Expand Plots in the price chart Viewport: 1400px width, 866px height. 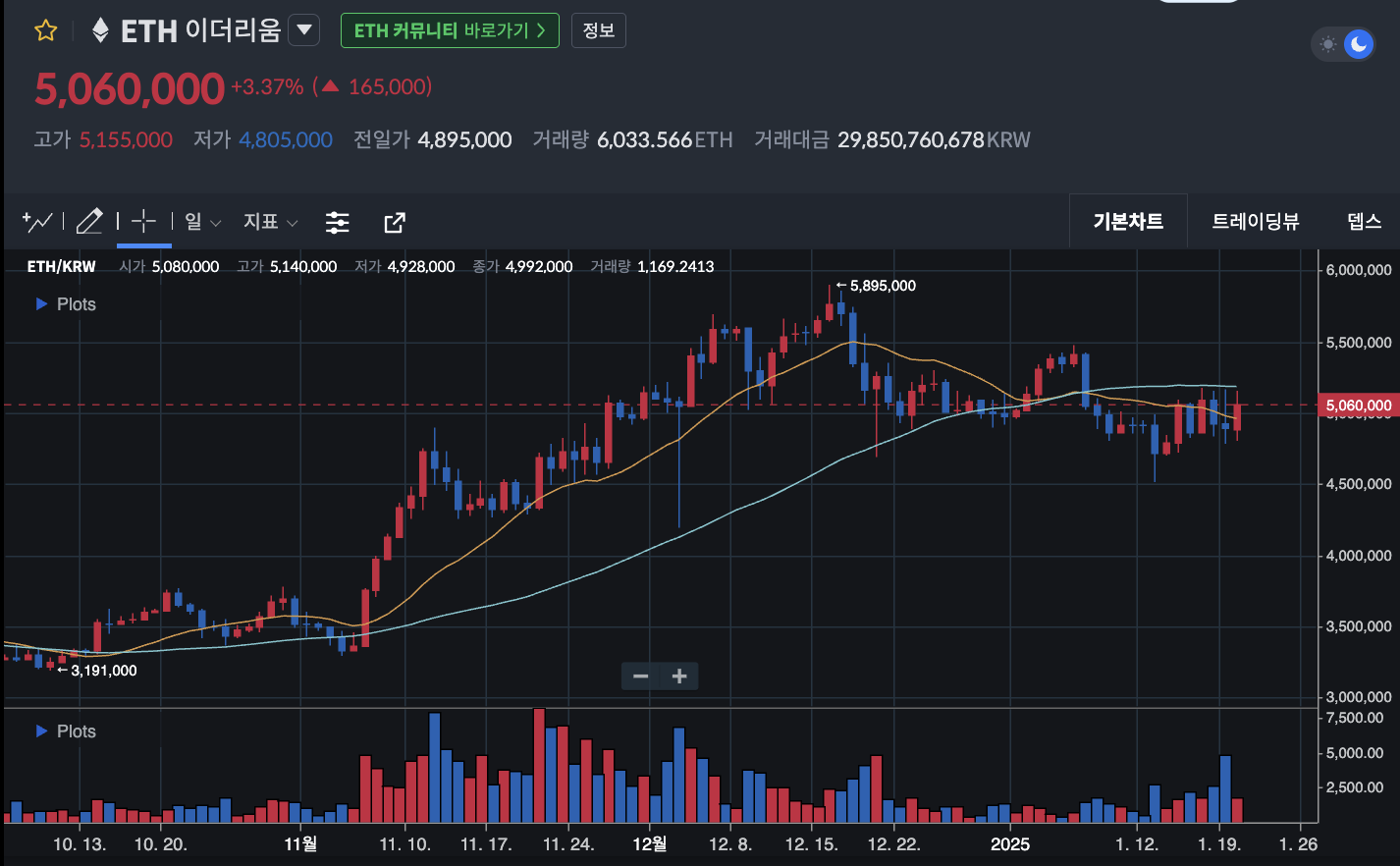(x=66, y=304)
